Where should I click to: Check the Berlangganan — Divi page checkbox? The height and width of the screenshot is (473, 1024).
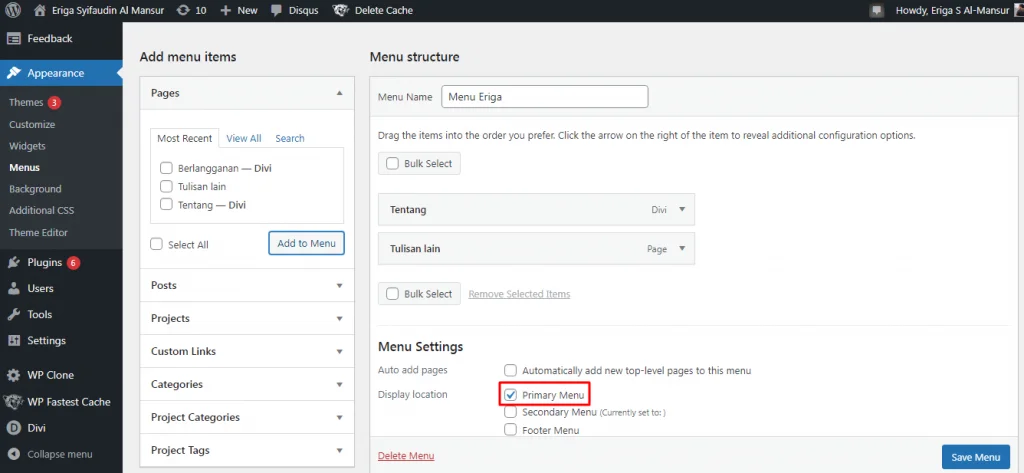[x=166, y=168]
